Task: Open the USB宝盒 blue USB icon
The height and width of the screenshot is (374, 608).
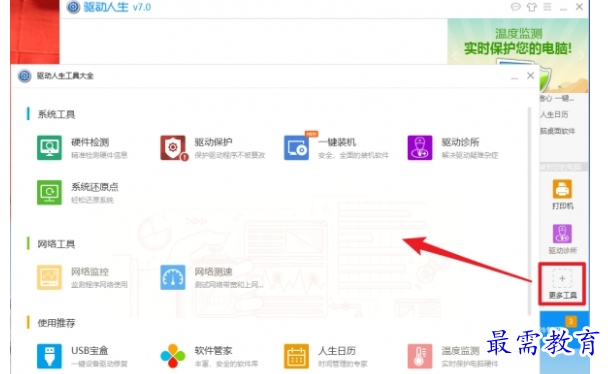Action: (49, 356)
